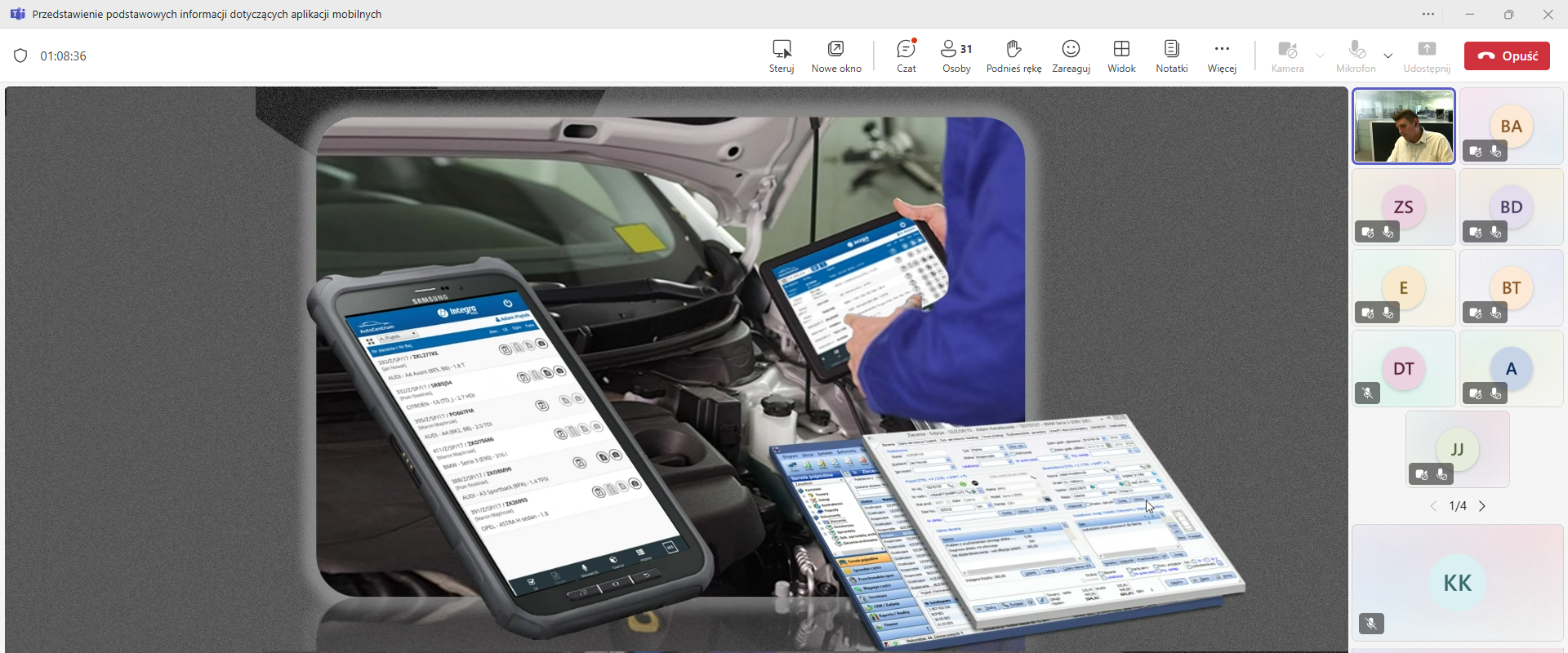
Task: Click the page indicator 1/4
Action: coord(1458,506)
